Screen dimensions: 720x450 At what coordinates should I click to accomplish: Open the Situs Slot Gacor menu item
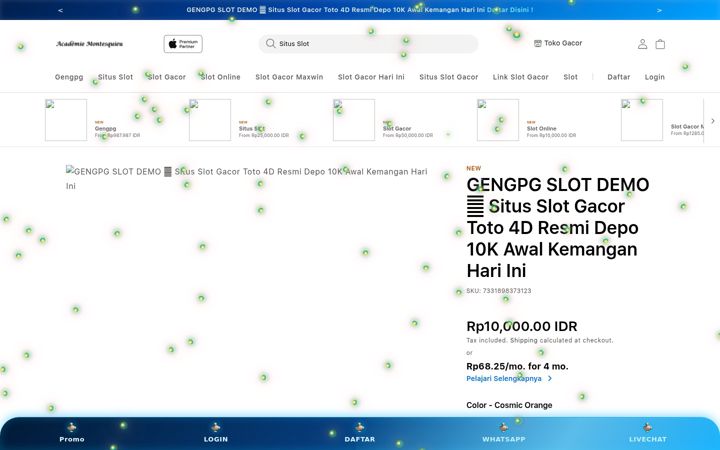coord(449,77)
